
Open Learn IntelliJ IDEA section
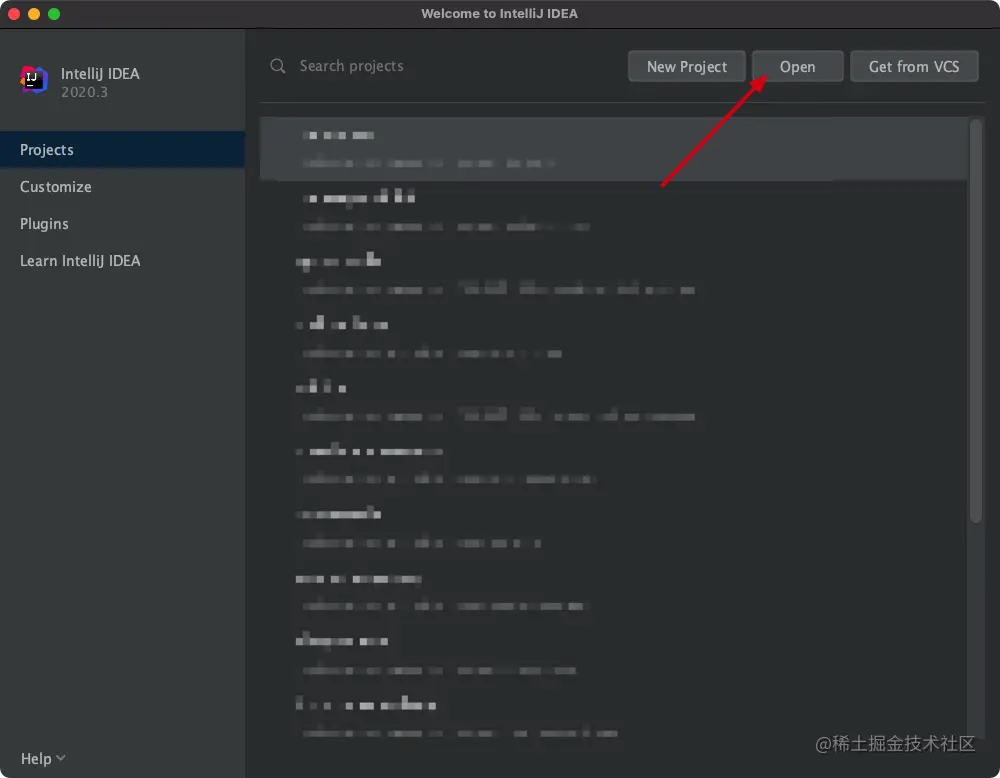pos(122,261)
